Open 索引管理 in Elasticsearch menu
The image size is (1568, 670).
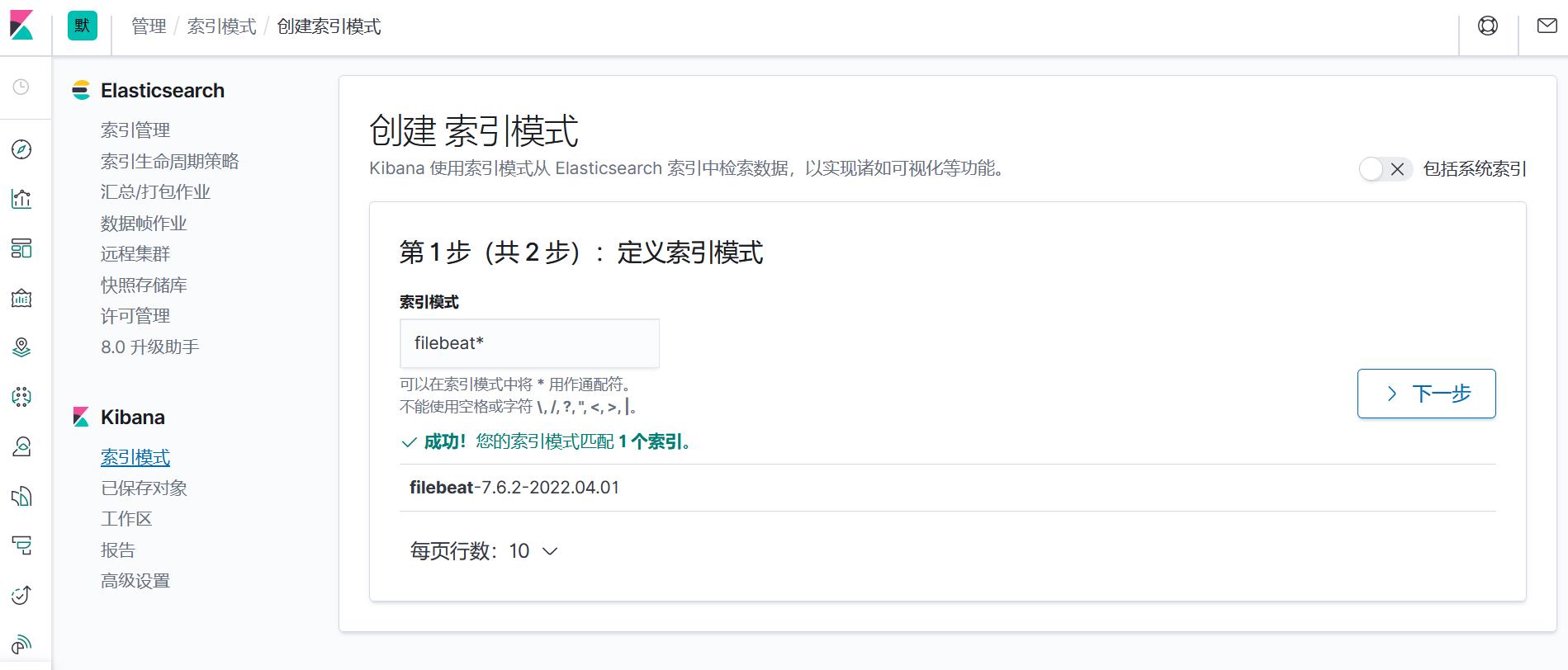[x=135, y=130]
